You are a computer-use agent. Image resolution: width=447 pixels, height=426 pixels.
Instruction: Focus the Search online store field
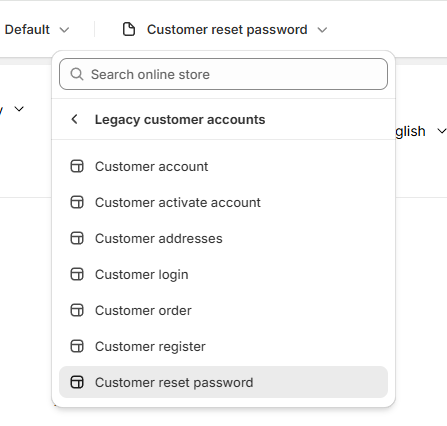point(223,74)
